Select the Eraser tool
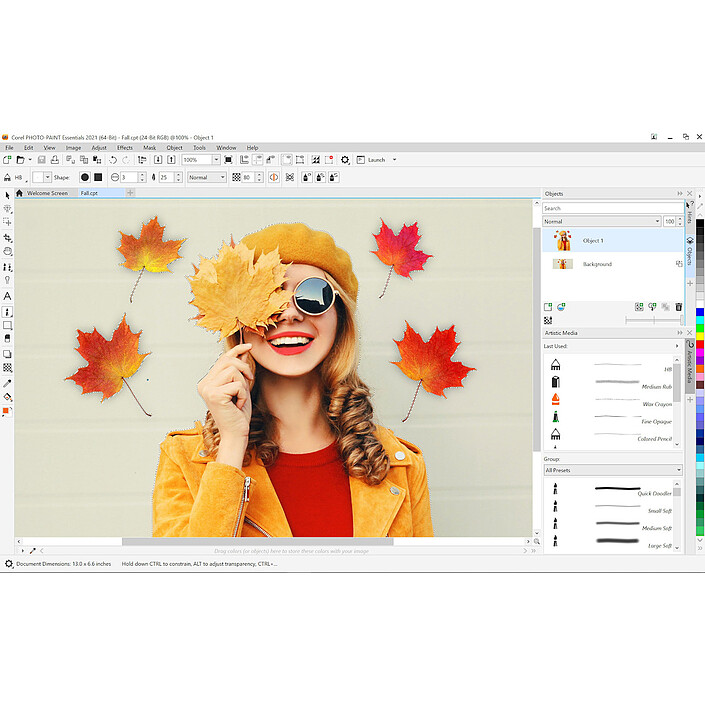 pyautogui.click(x=7, y=339)
